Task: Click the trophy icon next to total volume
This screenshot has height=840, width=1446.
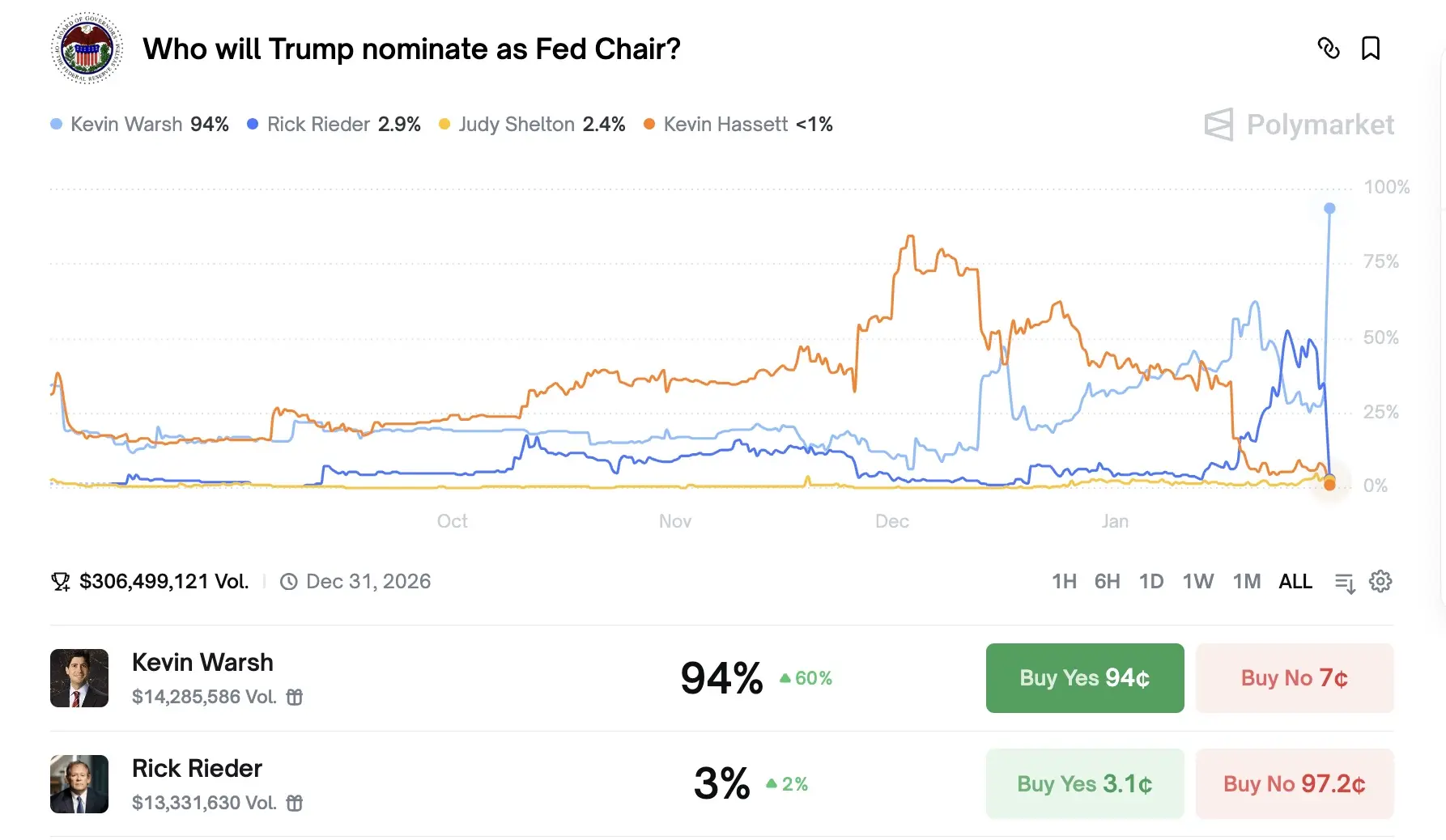Action: pyautogui.click(x=61, y=582)
